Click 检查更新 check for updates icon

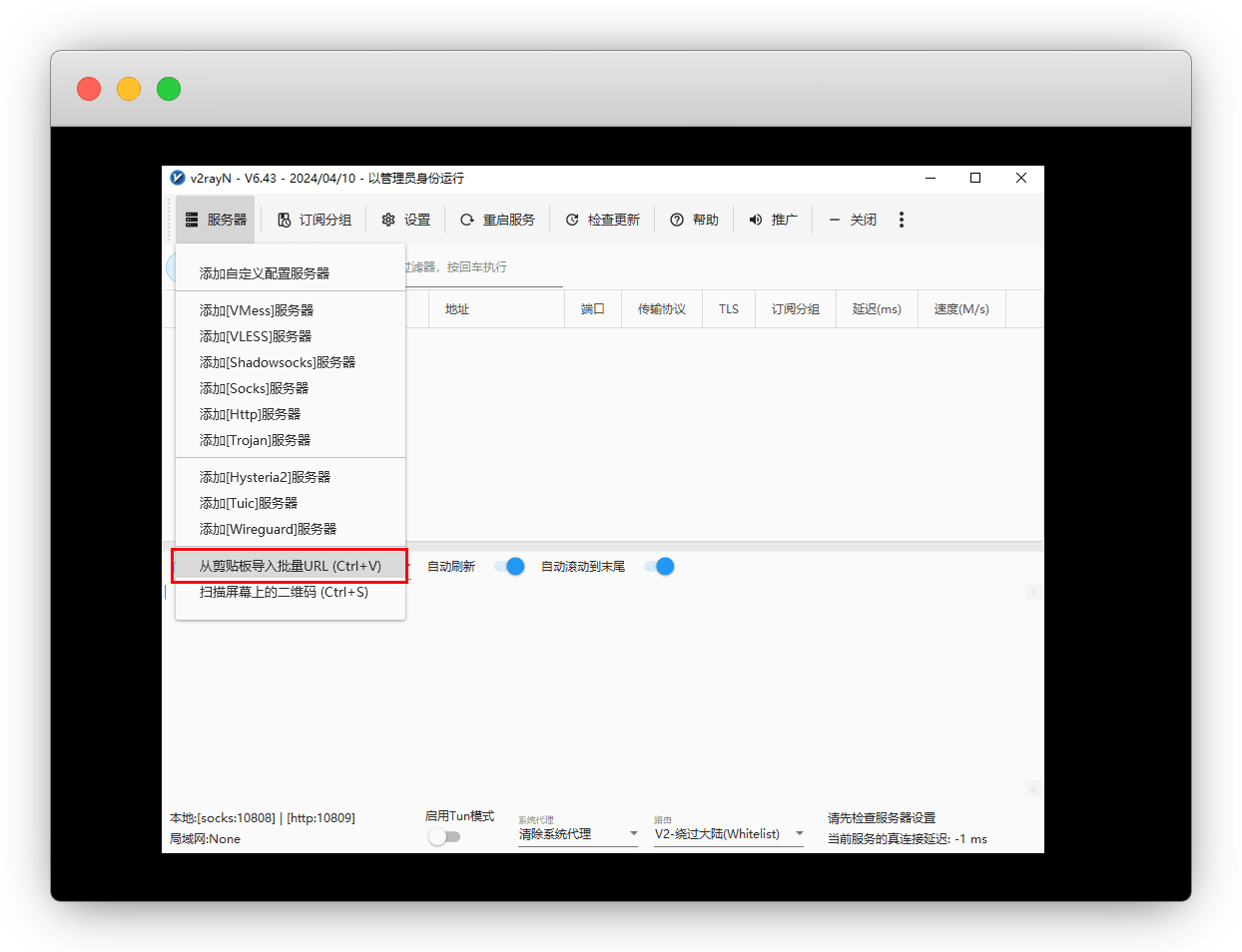[x=572, y=220]
